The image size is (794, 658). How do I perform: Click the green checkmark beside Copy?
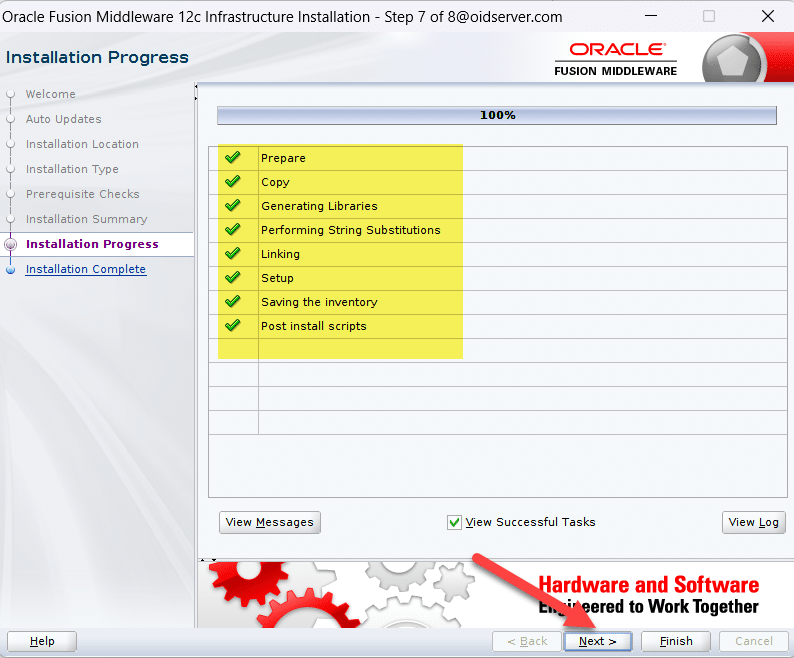point(233,182)
